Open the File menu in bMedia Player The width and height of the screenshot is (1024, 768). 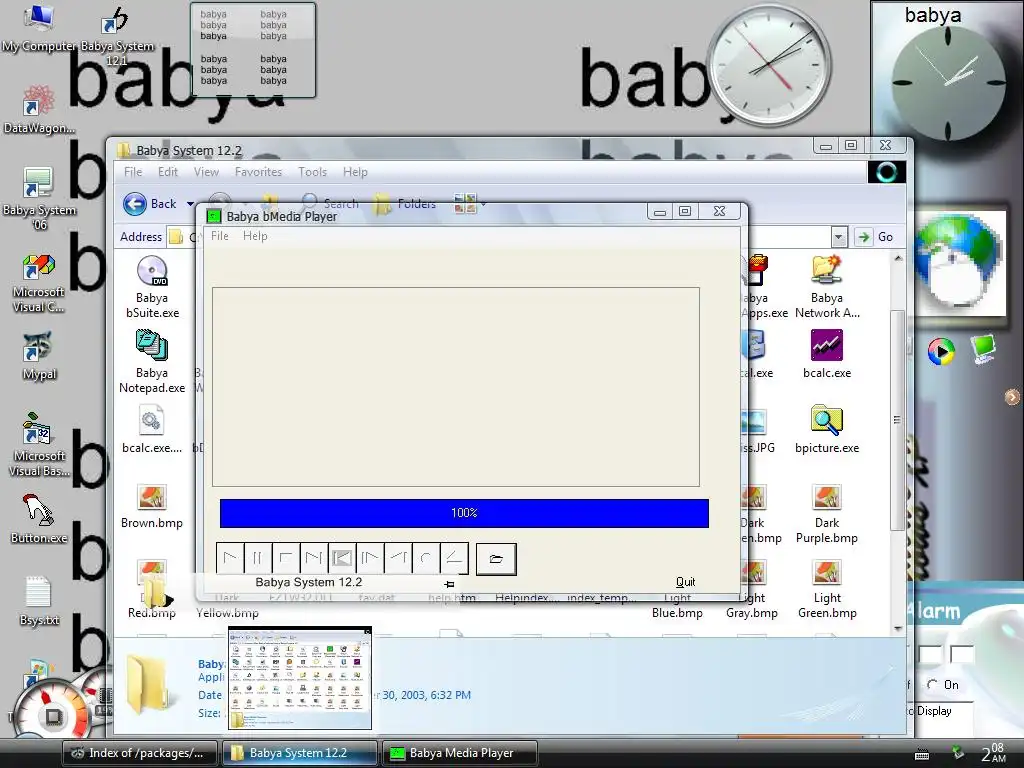click(219, 236)
